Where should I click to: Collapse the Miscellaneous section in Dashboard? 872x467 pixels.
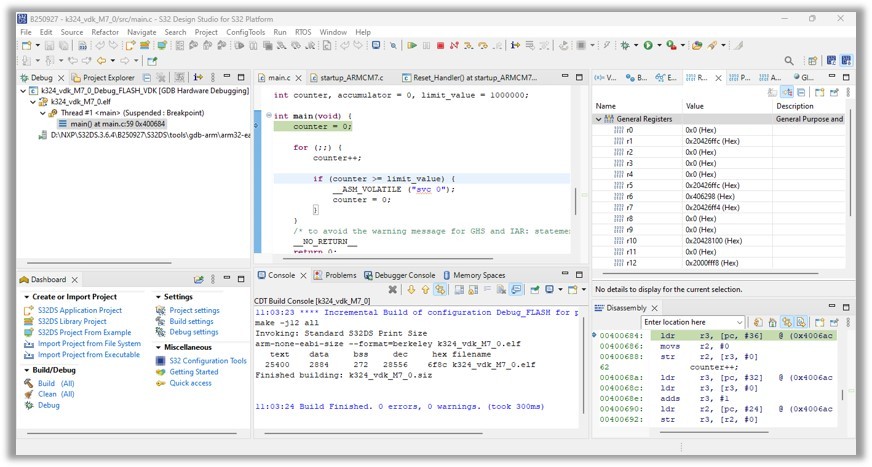click(158, 347)
